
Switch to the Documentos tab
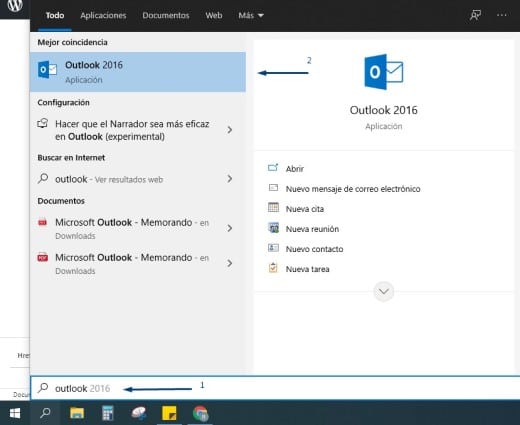pyautogui.click(x=166, y=15)
